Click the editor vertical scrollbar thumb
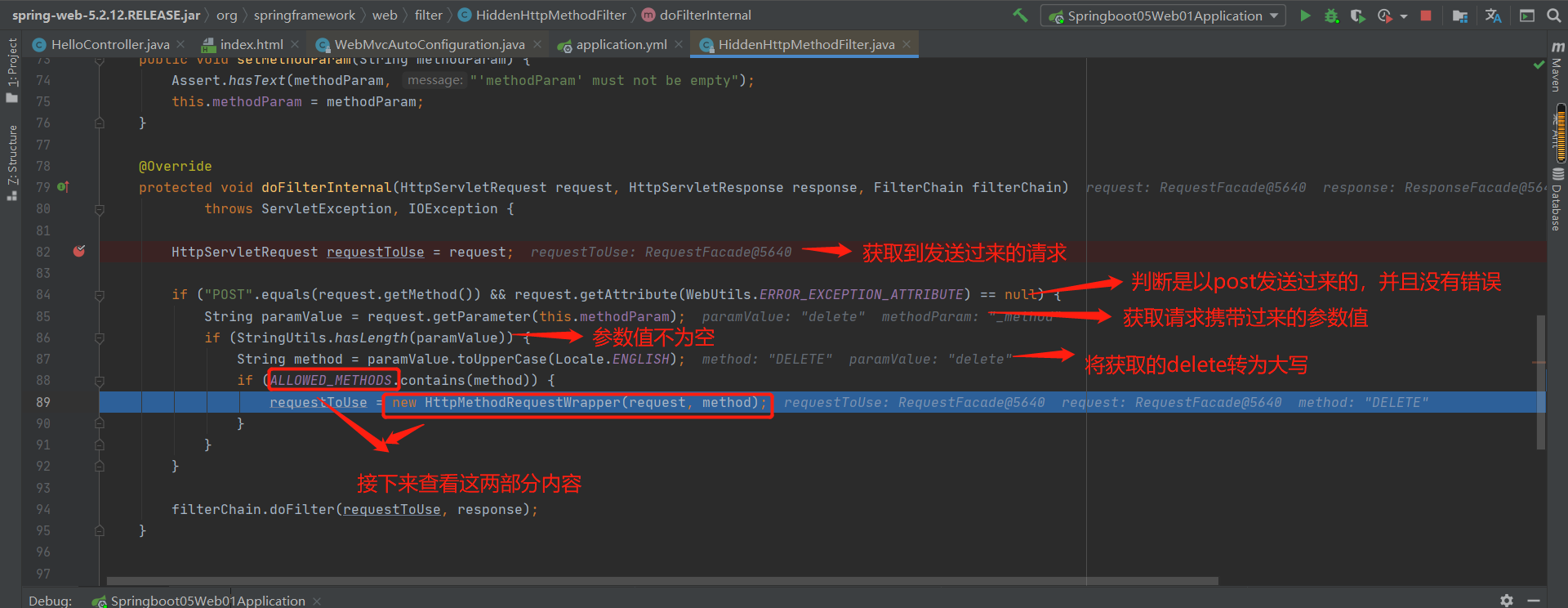 pos(1541,382)
